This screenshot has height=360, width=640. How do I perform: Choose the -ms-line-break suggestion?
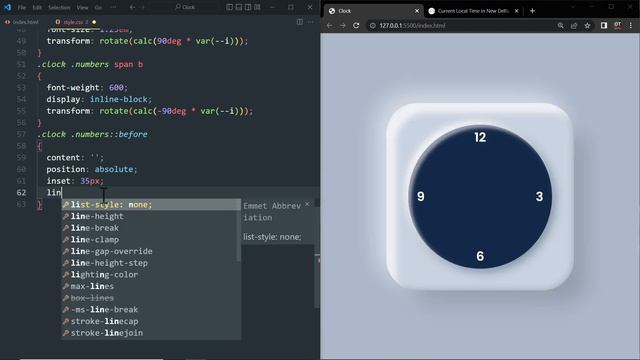(151, 309)
